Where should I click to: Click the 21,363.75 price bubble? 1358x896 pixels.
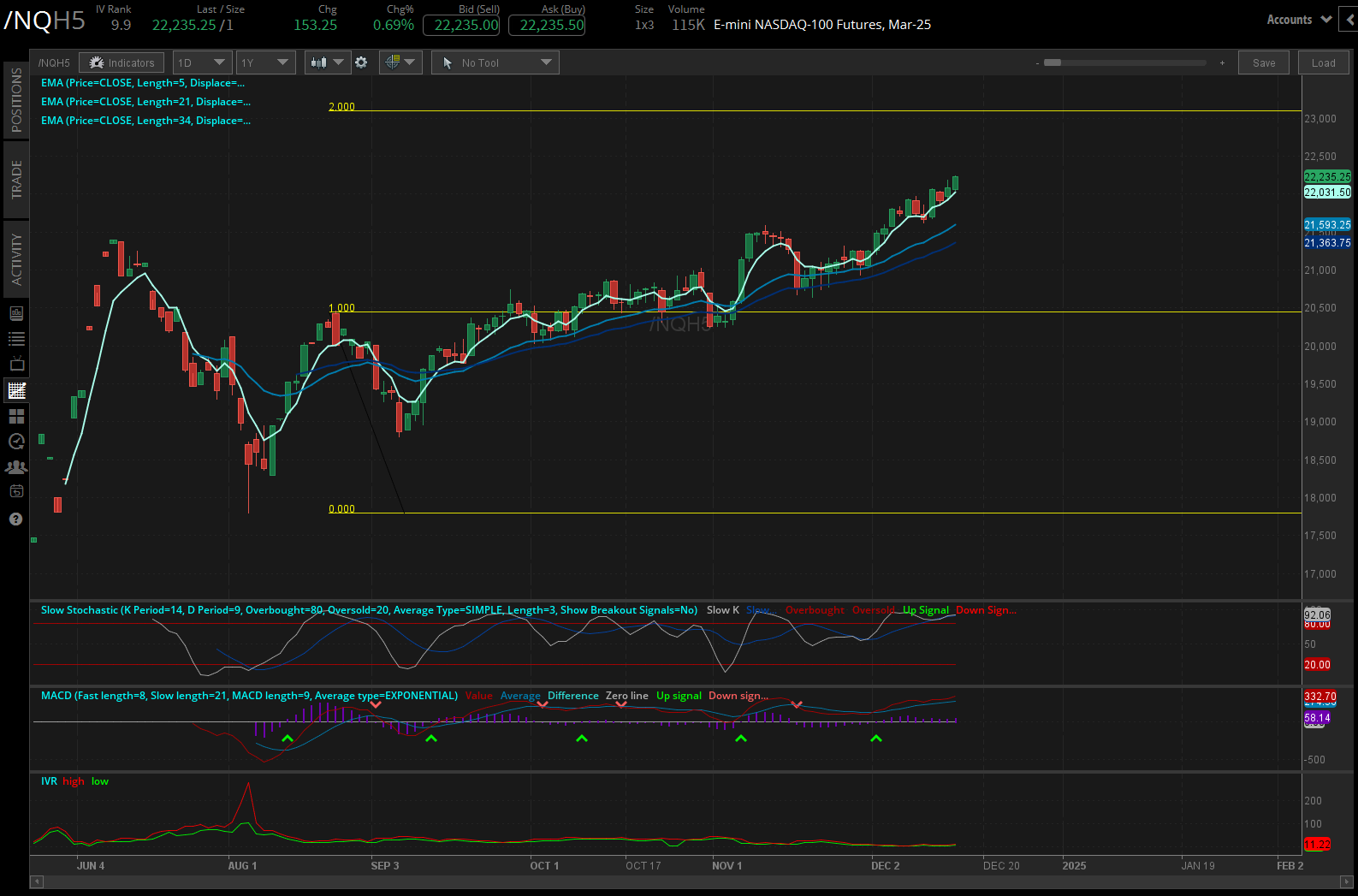point(1327,243)
